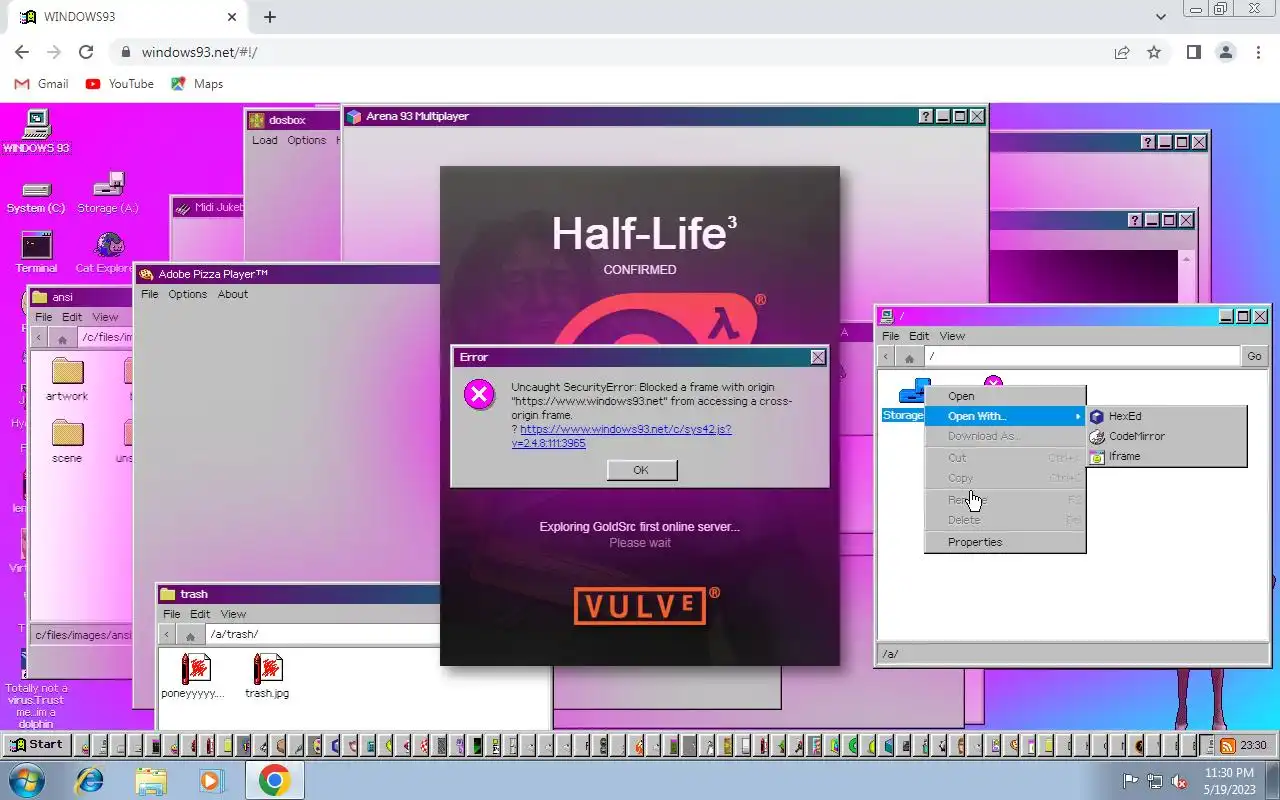This screenshot has height=800, width=1280.
Task: Bookmark this page with the star icon
Action: [1154, 52]
